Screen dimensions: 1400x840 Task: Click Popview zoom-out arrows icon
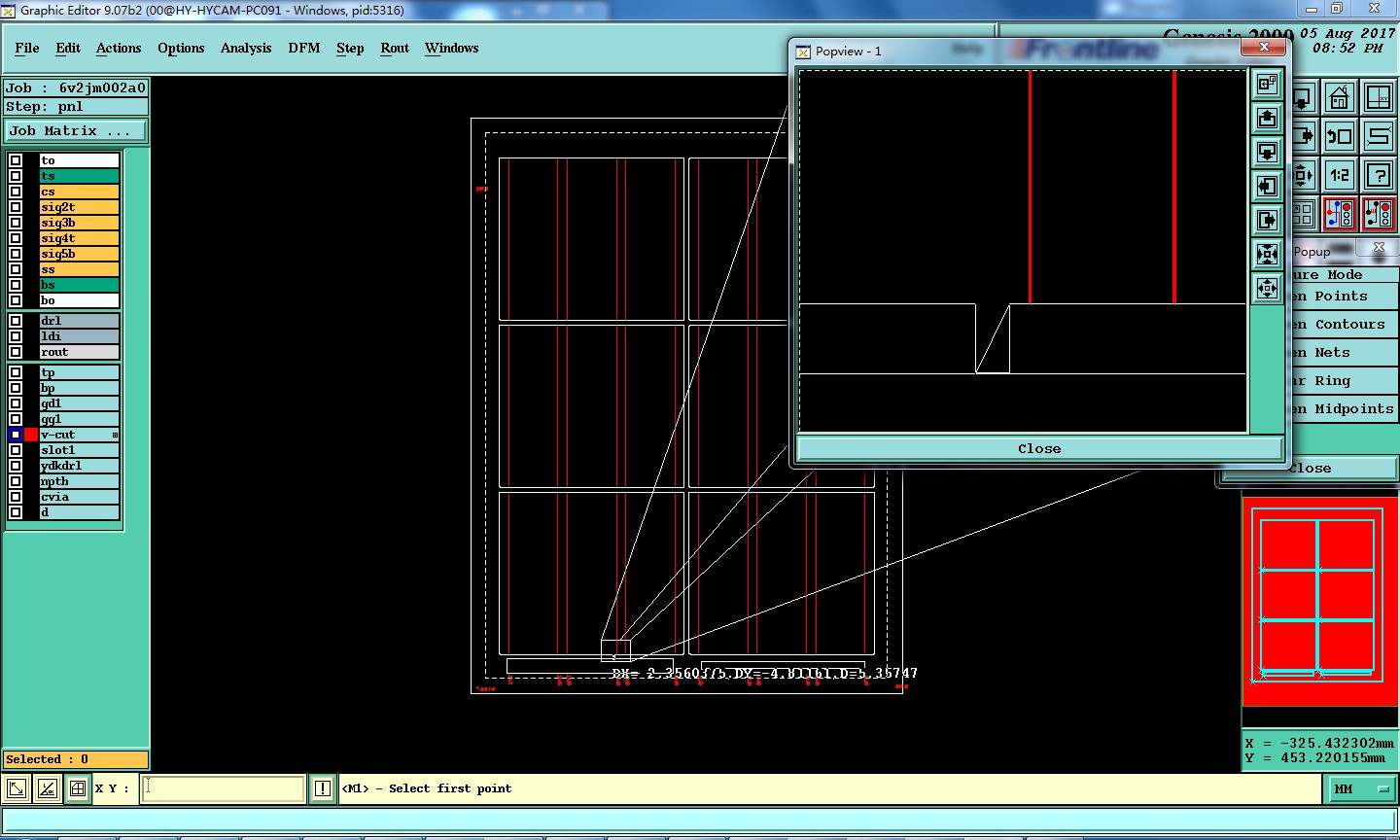(x=1267, y=288)
